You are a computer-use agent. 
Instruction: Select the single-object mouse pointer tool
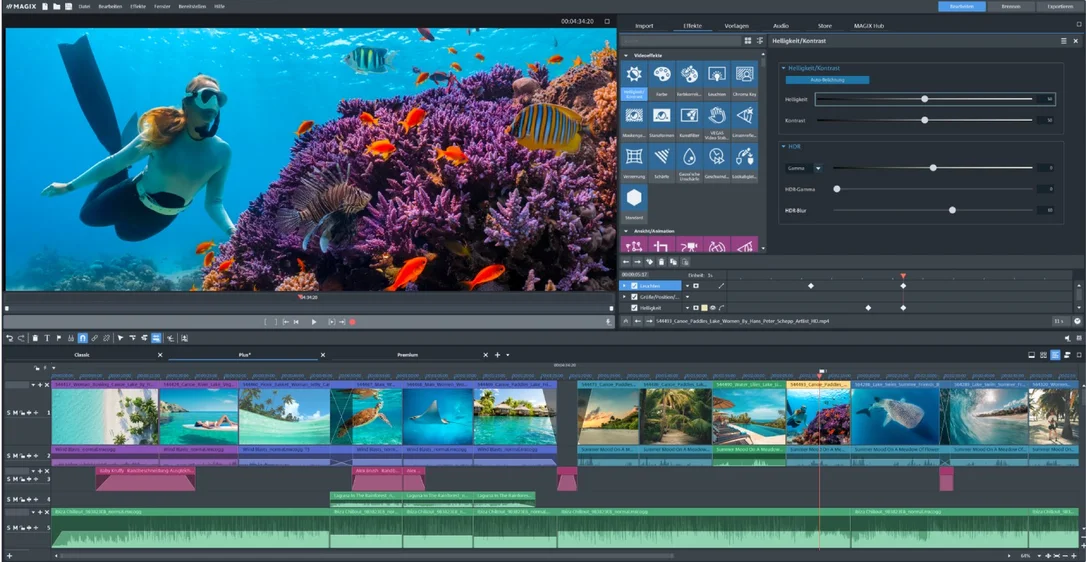(x=120, y=338)
